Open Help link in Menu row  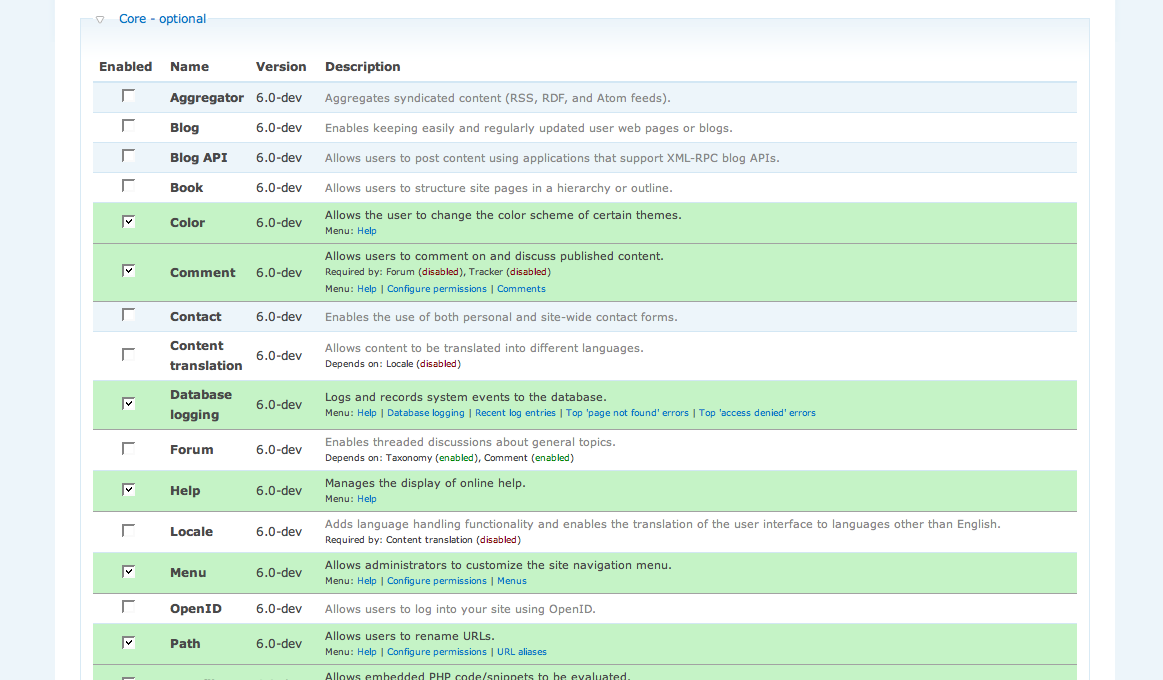(366, 581)
